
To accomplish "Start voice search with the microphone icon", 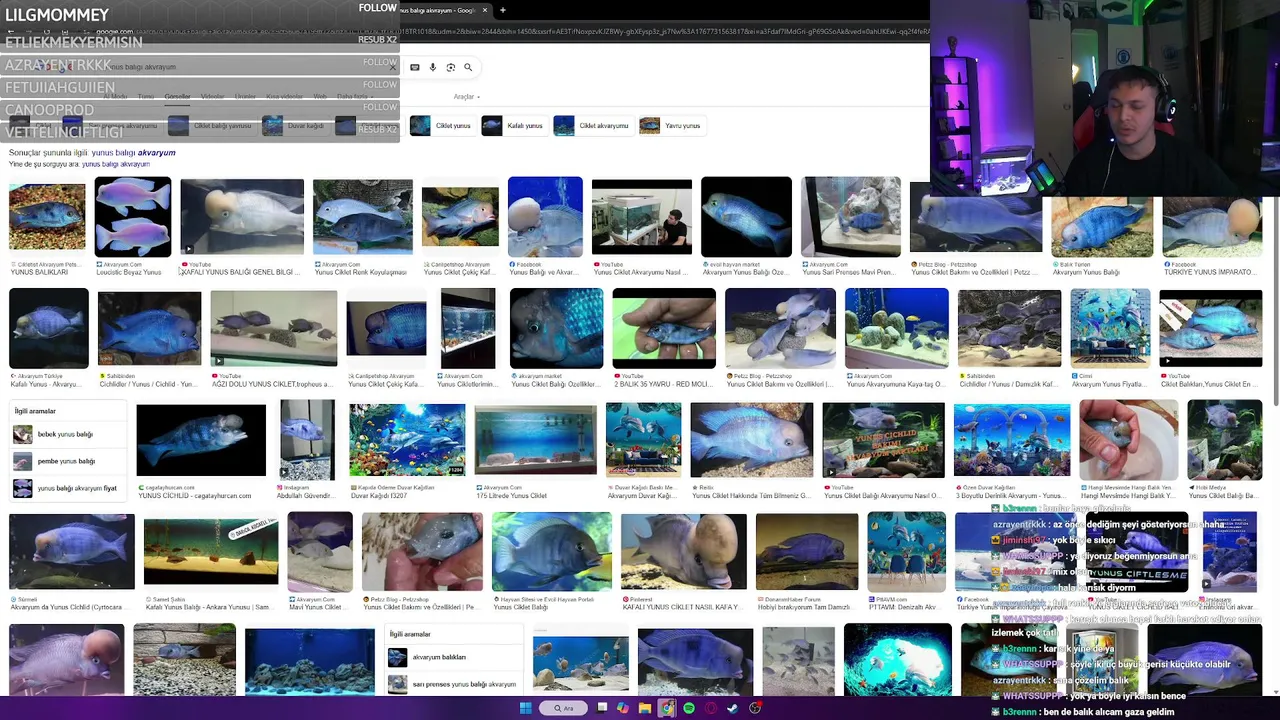I will (x=433, y=67).
